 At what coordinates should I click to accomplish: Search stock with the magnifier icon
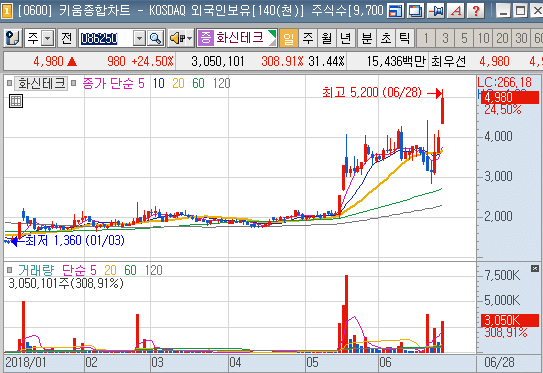point(155,38)
